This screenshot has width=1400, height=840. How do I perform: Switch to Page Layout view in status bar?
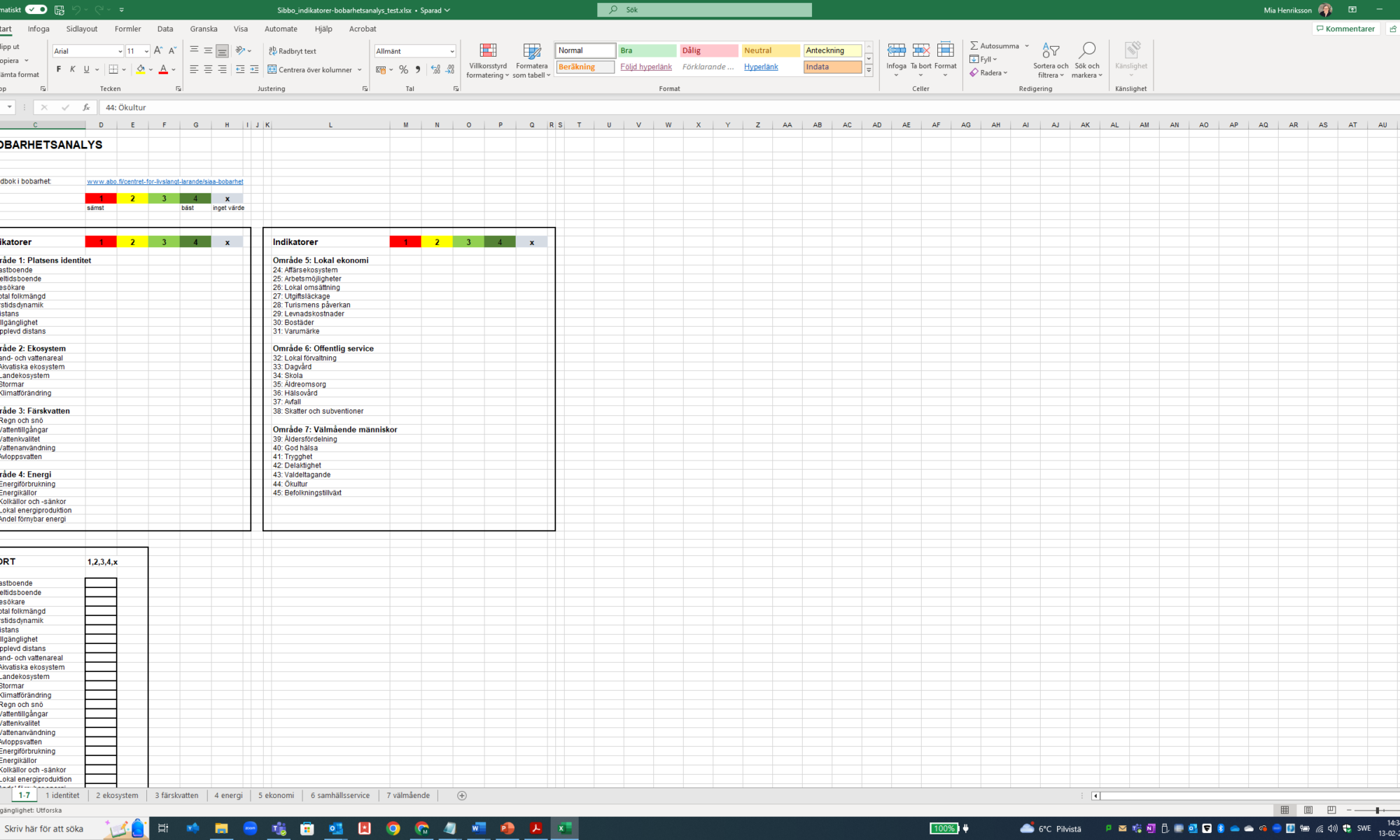(x=1308, y=810)
